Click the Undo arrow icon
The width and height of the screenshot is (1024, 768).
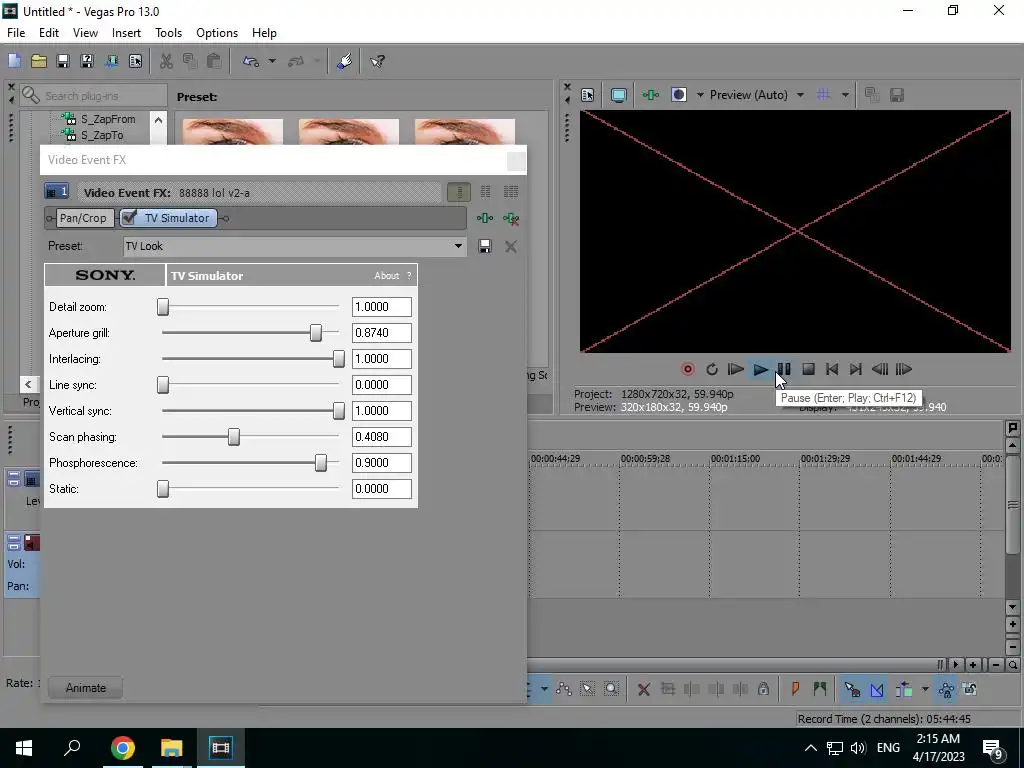(251, 61)
